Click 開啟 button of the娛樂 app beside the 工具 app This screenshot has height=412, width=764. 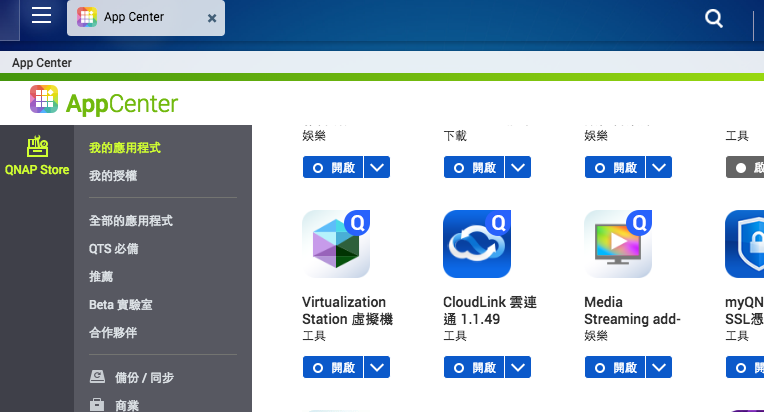pyautogui.click(x=615, y=168)
